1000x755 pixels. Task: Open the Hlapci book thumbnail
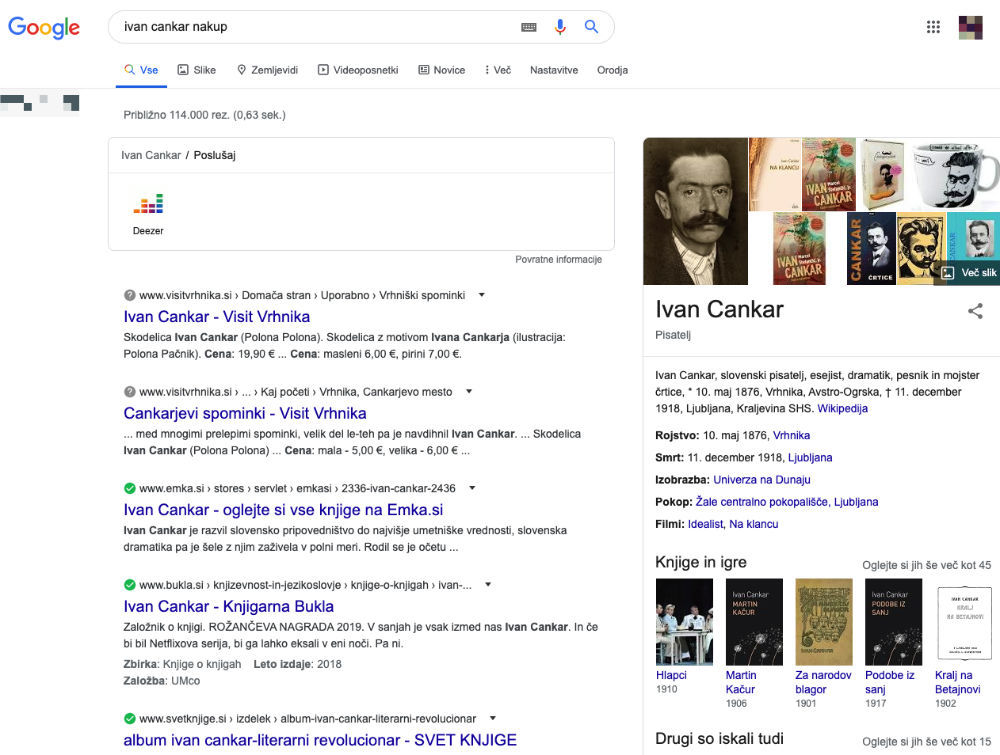click(x=684, y=622)
